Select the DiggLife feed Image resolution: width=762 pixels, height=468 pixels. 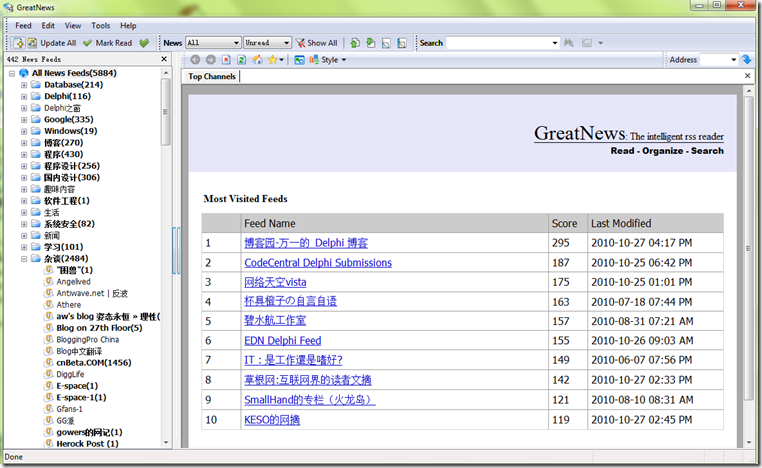click(x=70, y=374)
